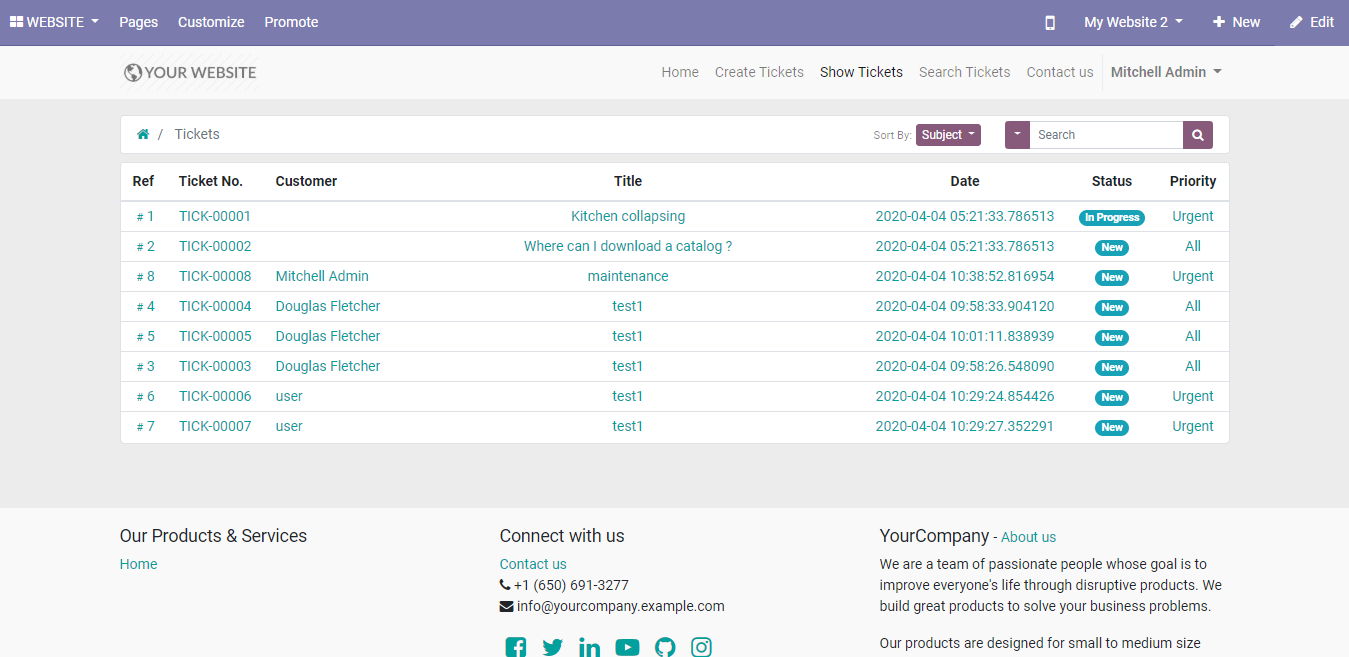Viewport: 1349px width, 657px height.
Task: Open the search filter dropdown arrow
Action: coord(1017,135)
